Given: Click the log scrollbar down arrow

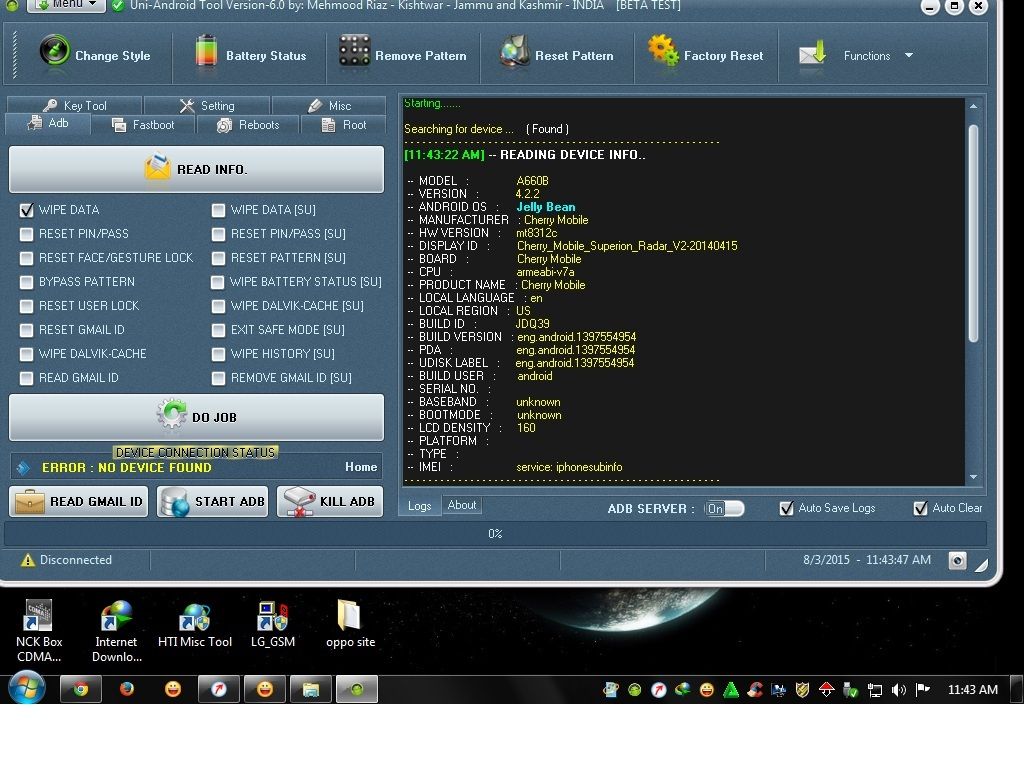Looking at the screenshot, I should coord(973,477).
